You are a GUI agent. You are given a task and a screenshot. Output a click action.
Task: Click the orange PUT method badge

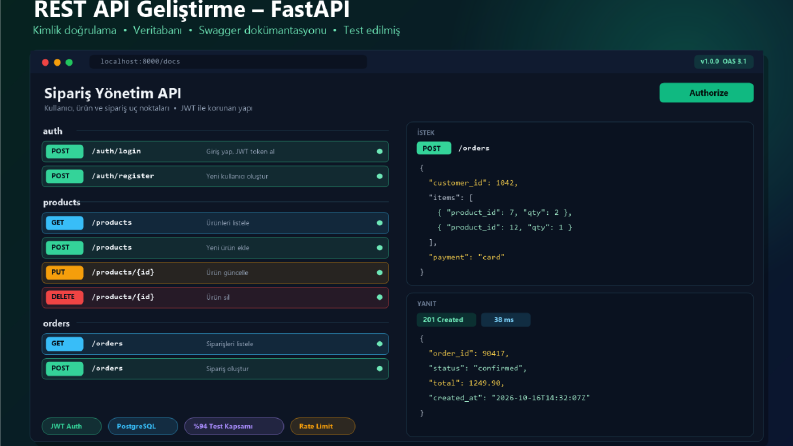(64, 272)
